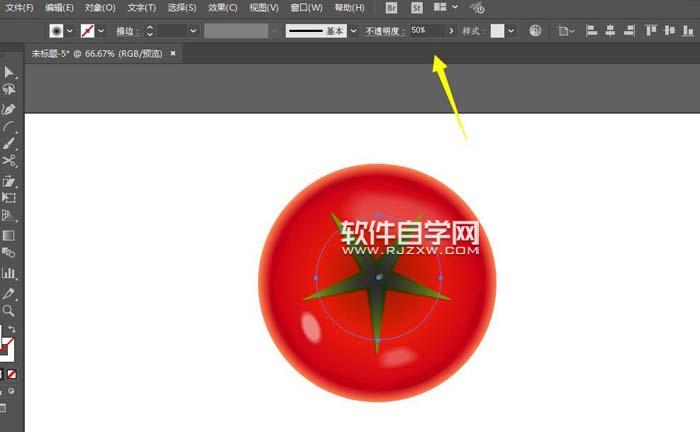Open the 对象(O) menu
The height and width of the screenshot is (432, 700).
100,8
